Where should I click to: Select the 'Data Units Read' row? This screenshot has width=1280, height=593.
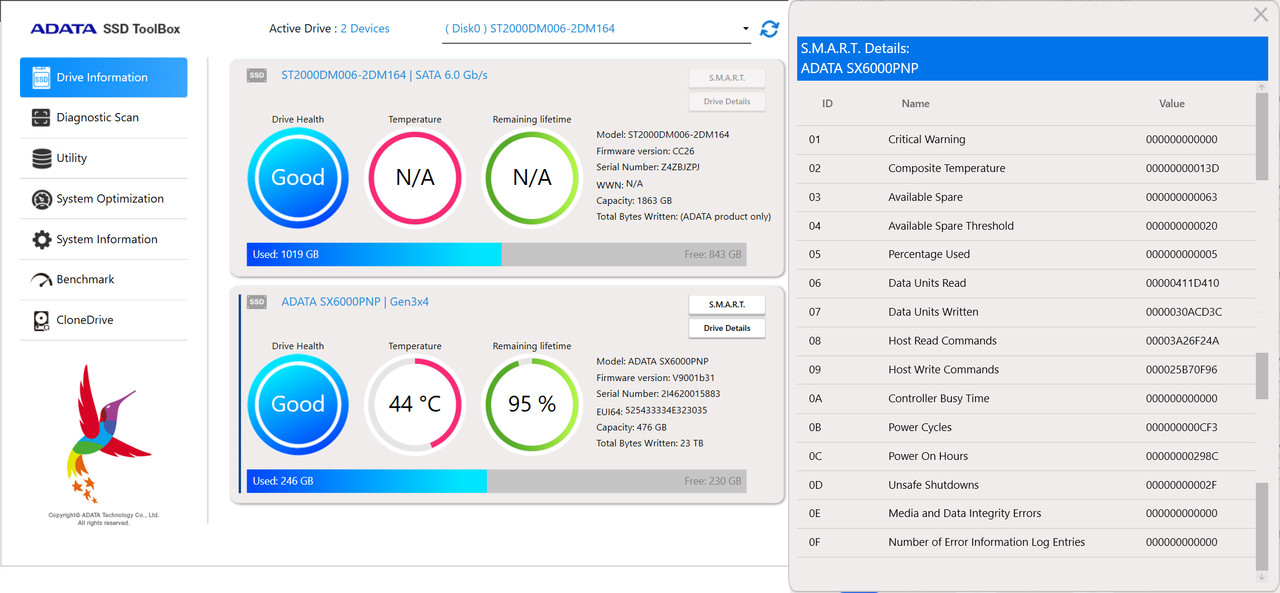[x=1025, y=283]
